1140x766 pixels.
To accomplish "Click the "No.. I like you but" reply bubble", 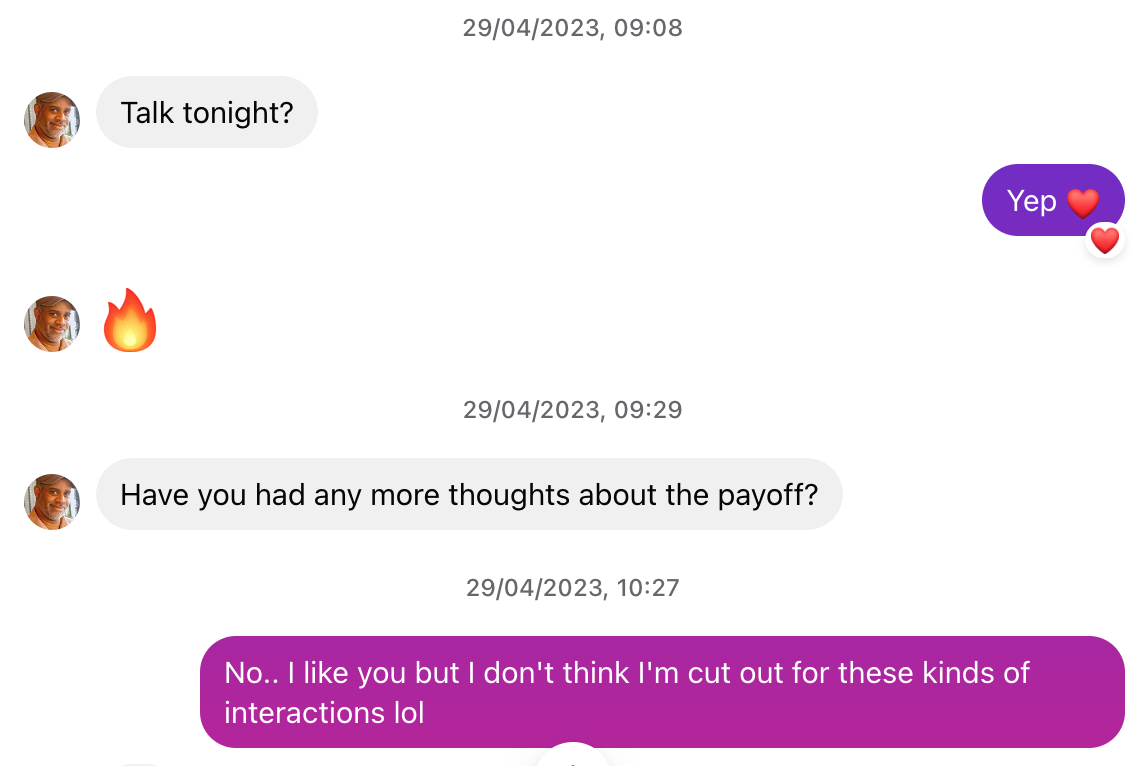I will tap(662, 692).
